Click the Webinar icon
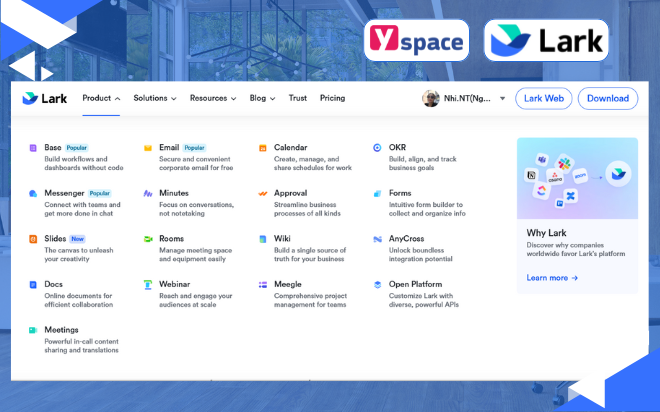This screenshot has width=660, height=412. 148,284
